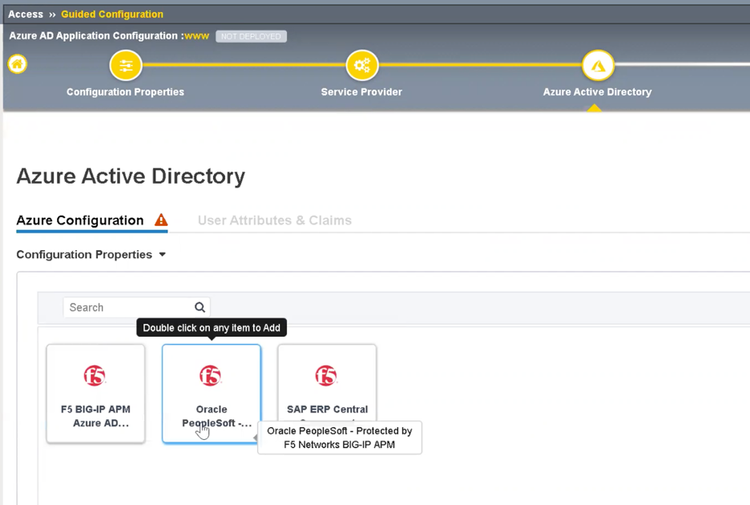This screenshot has width=750, height=505.
Task: Click the F5 logo on SAP ERP tile
Action: click(326, 376)
